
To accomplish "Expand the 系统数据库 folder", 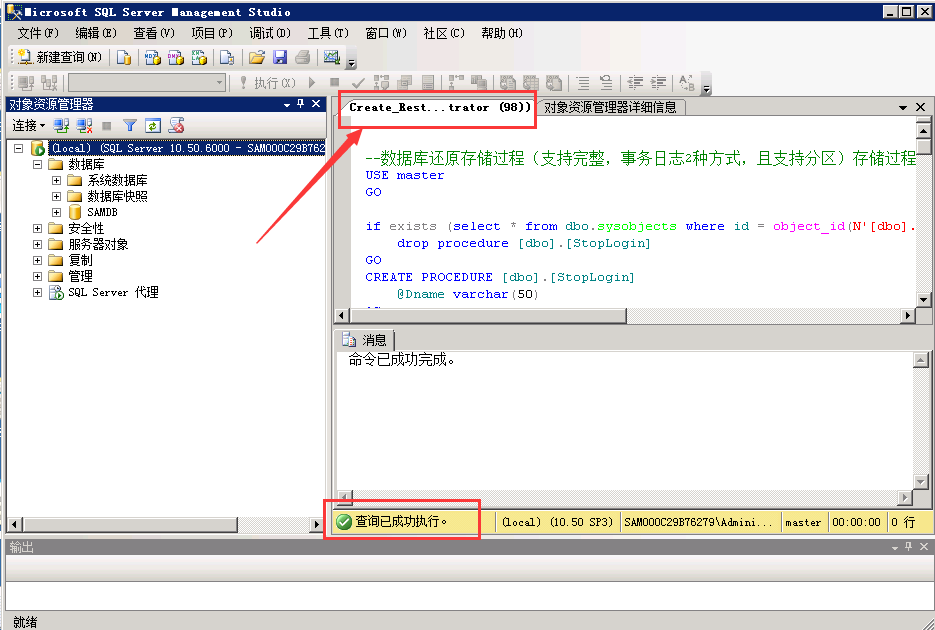I will pos(57,180).
